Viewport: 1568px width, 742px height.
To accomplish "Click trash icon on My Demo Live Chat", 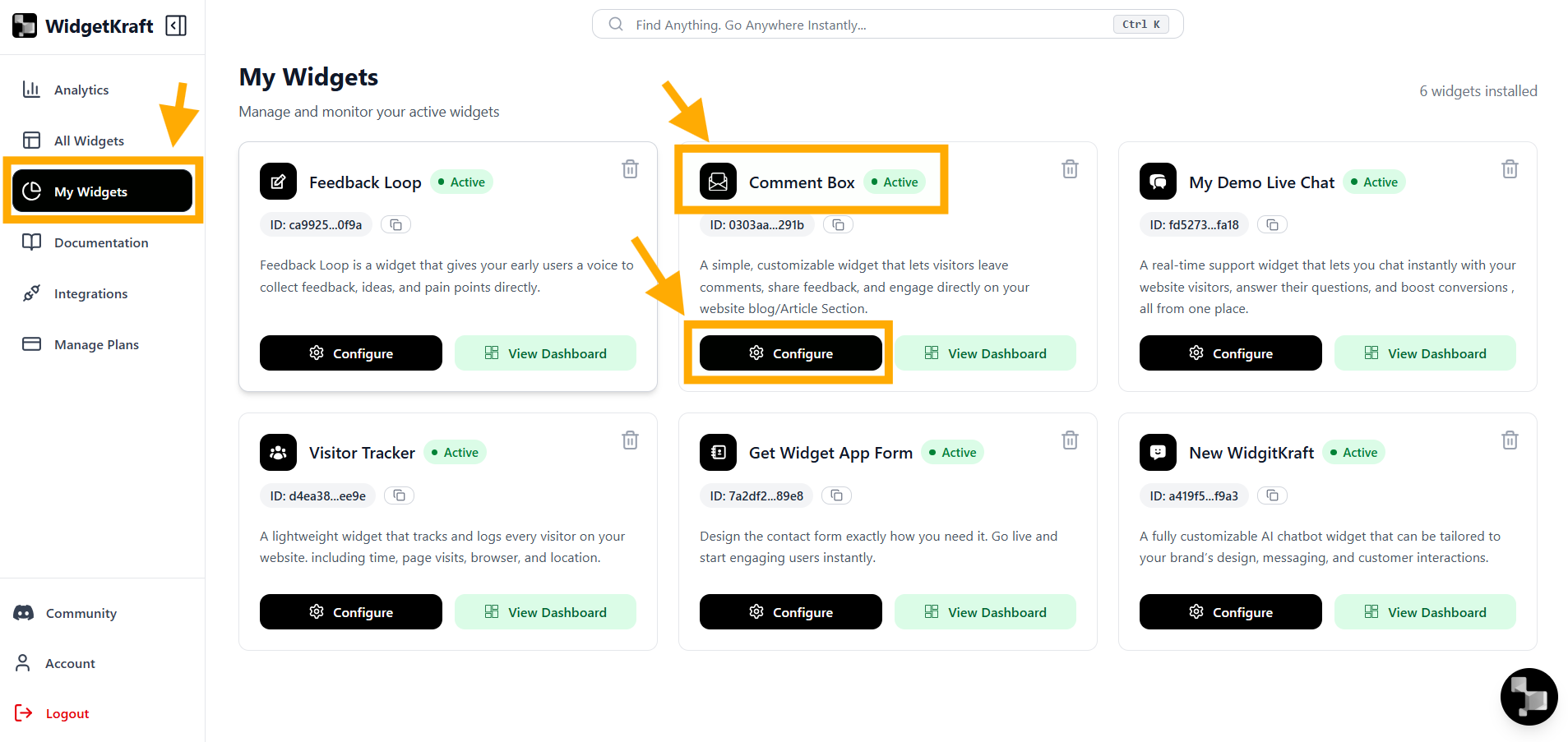I will click(1510, 169).
